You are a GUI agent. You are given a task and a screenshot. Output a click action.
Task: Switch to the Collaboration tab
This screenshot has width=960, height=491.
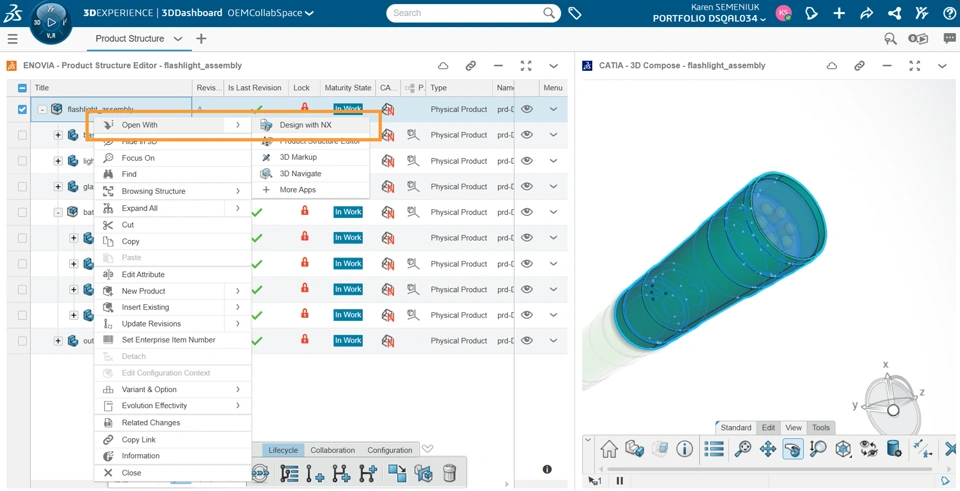point(332,450)
